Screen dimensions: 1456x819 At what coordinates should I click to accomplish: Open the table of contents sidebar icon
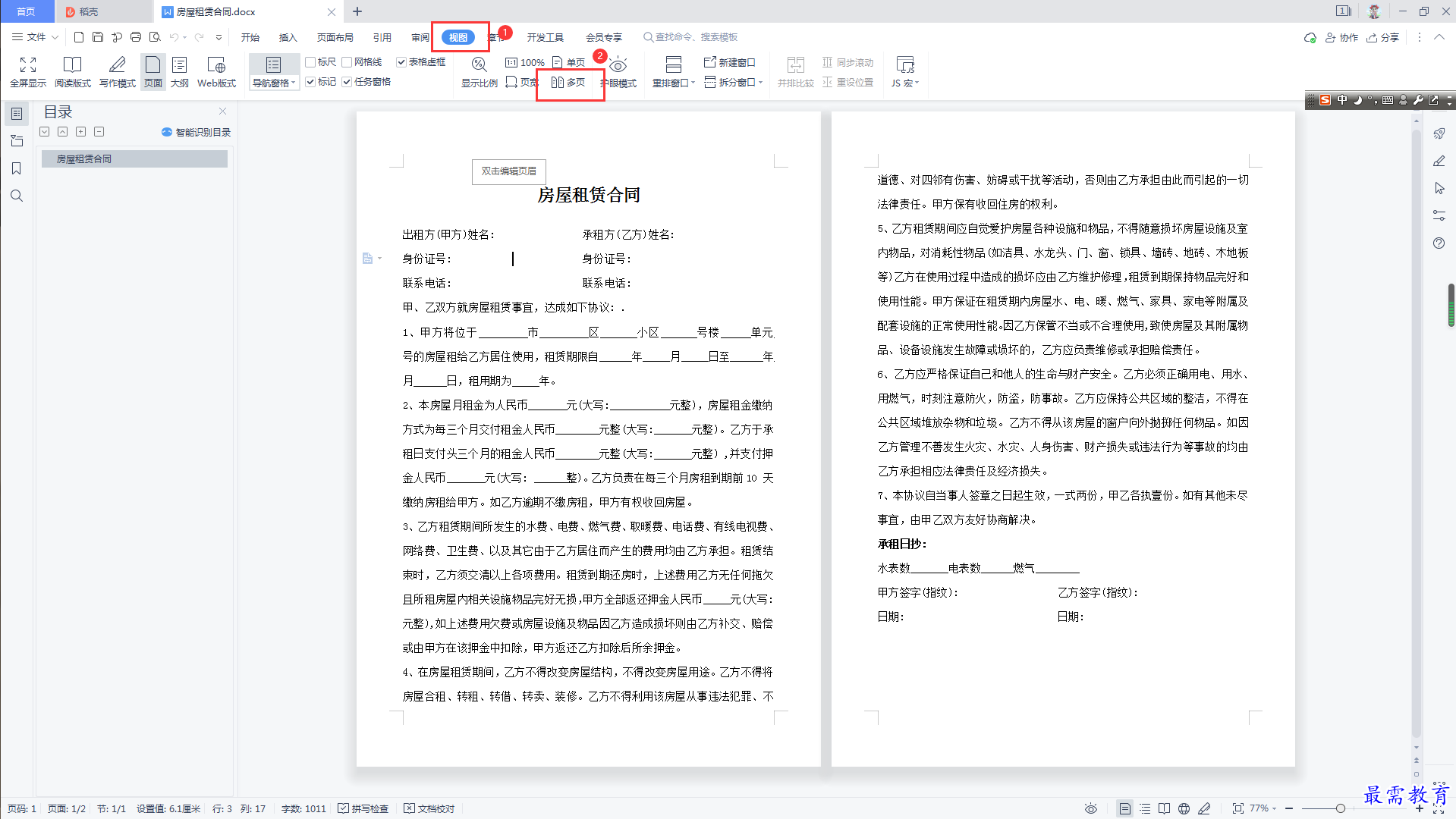pos(17,114)
